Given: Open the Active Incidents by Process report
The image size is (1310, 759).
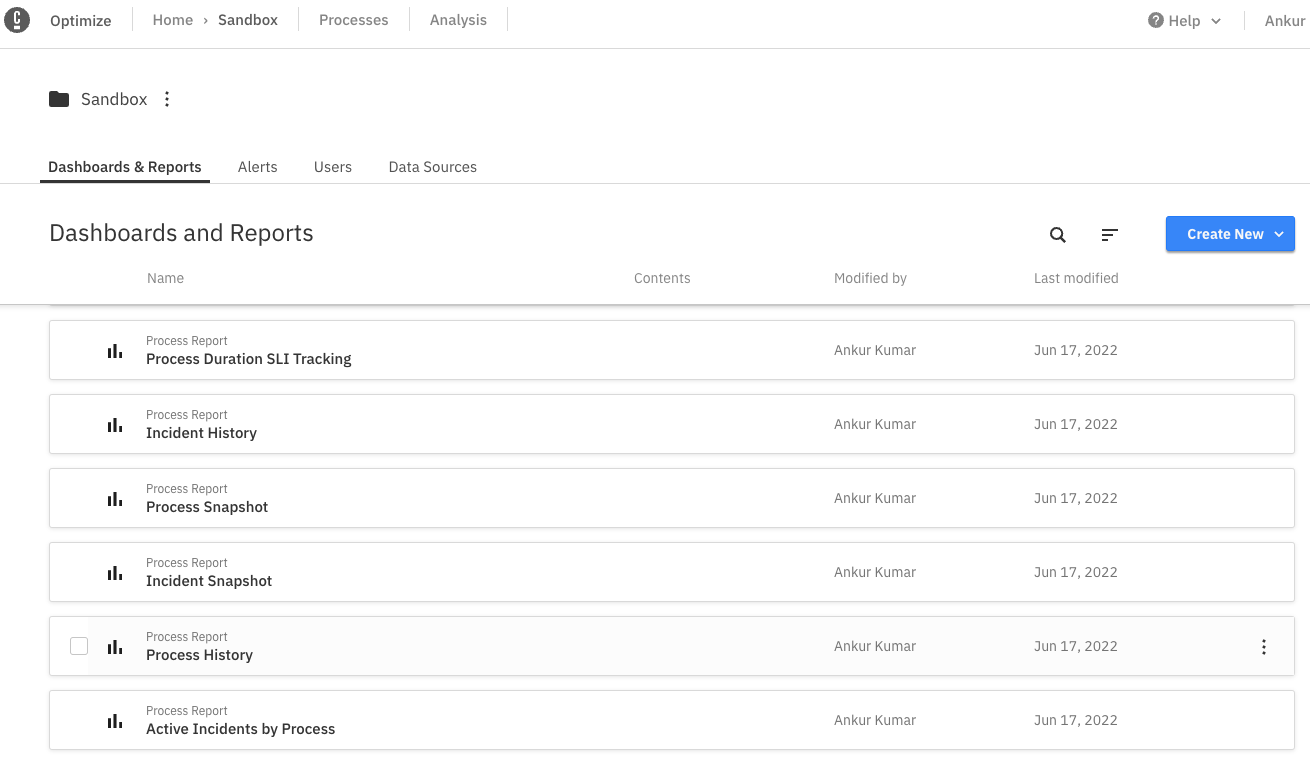Looking at the screenshot, I should point(241,729).
